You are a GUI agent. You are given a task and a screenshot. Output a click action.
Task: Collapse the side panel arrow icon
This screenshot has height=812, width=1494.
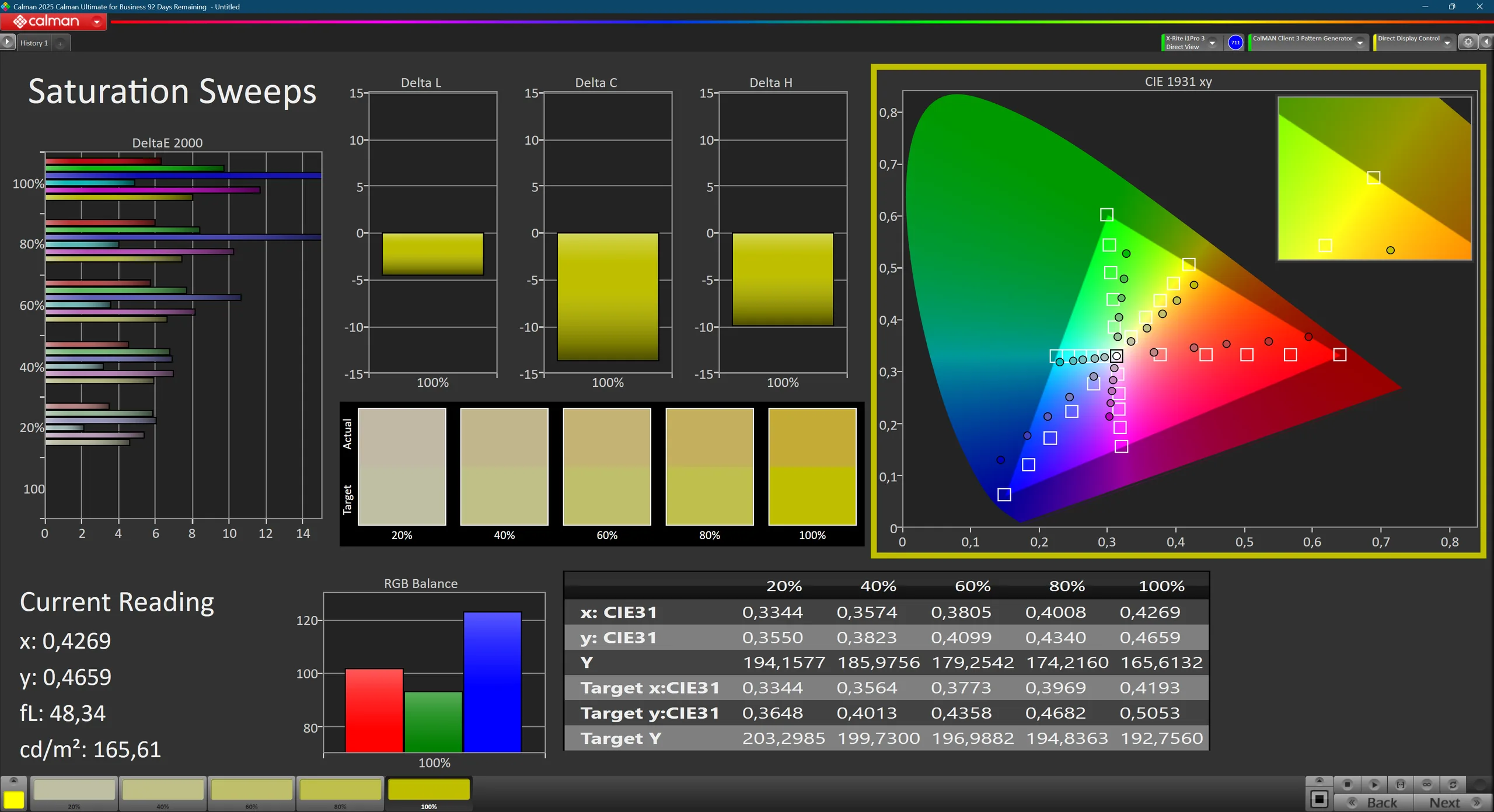1486,42
